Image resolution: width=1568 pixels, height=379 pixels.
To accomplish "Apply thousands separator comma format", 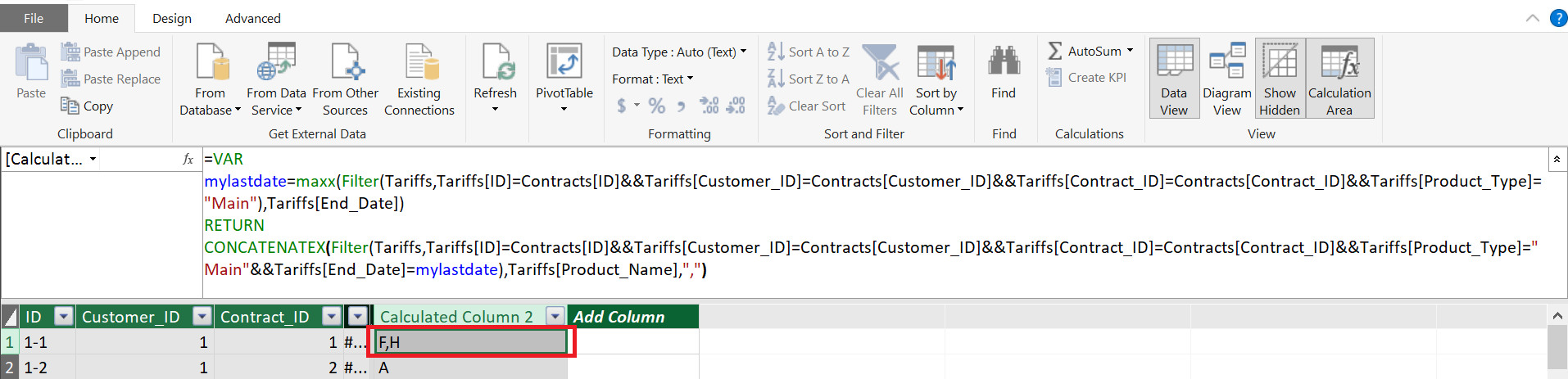I will (x=682, y=106).
